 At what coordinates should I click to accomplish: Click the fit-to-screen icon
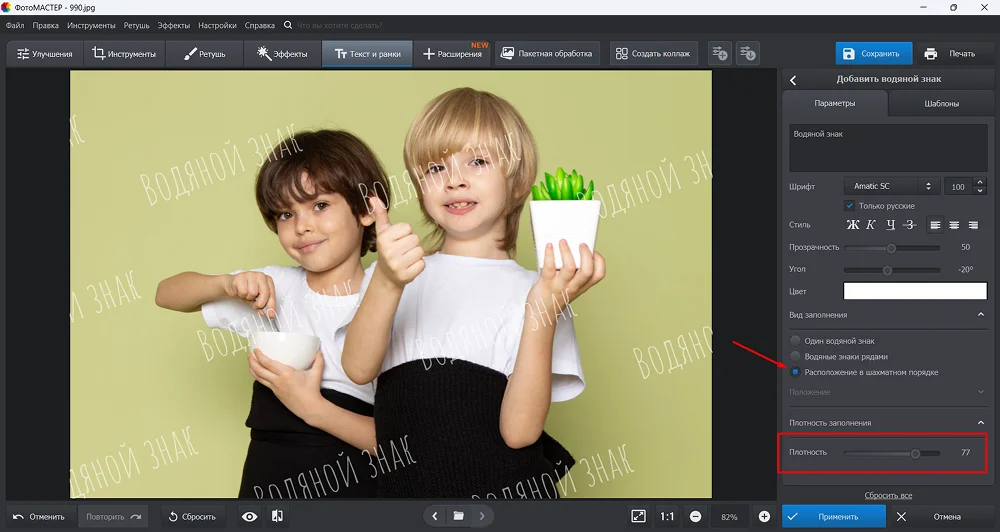click(x=638, y=517)
